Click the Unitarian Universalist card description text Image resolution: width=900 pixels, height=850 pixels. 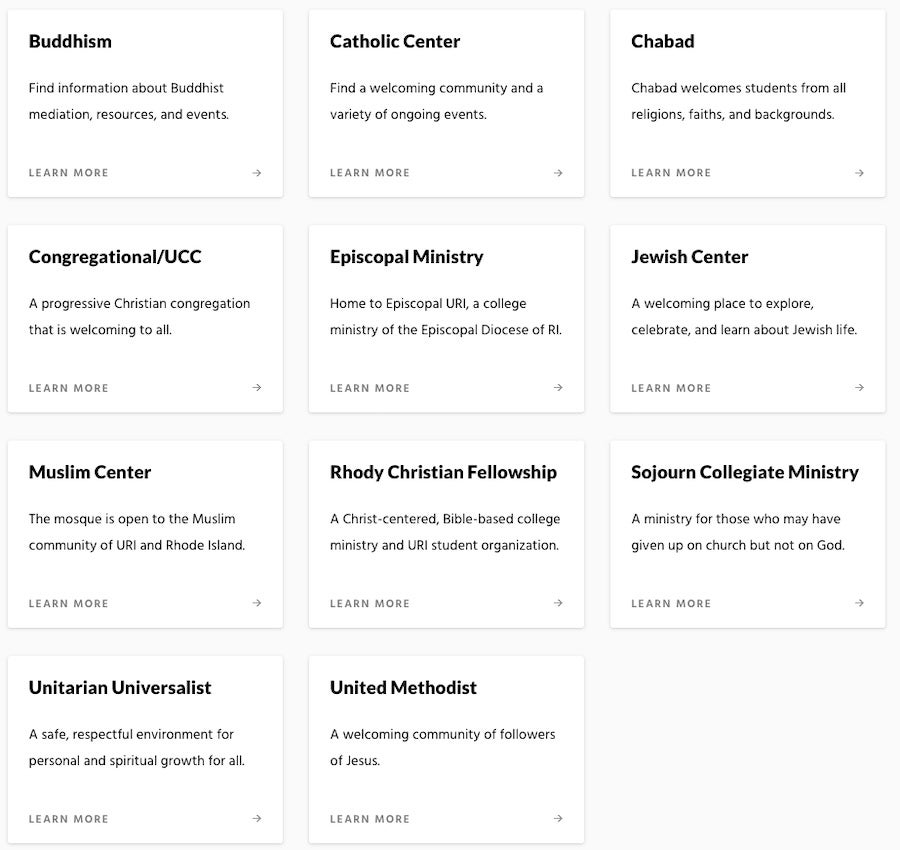tap(137, 747)
